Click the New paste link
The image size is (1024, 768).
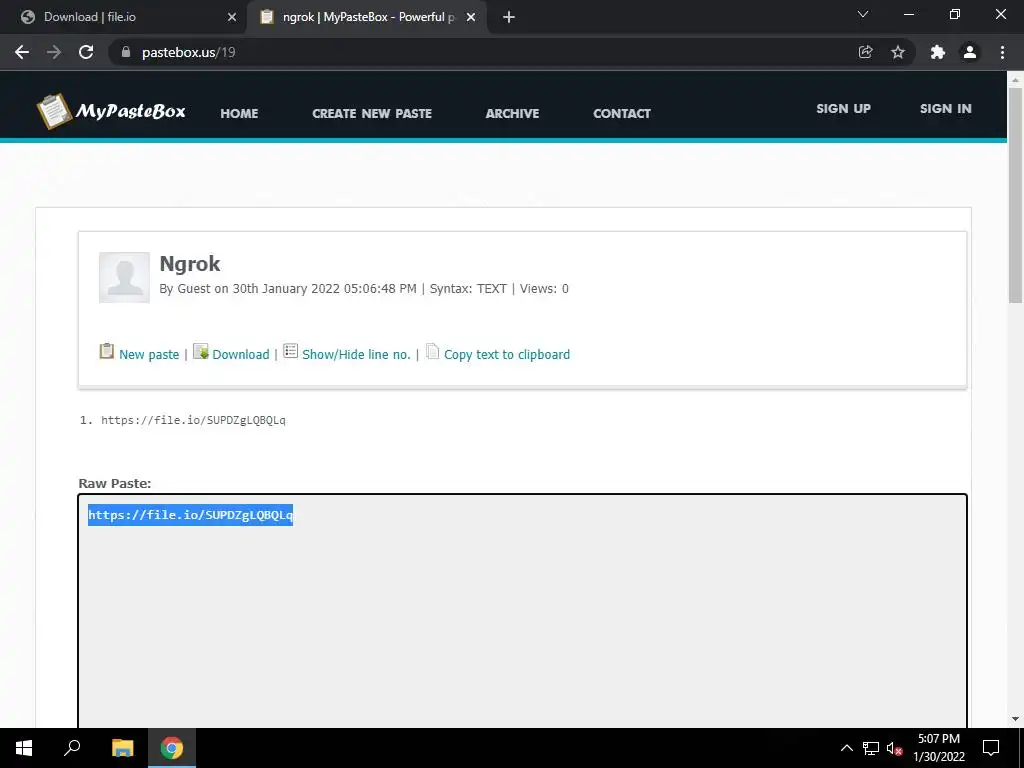[x=149, y=354]
